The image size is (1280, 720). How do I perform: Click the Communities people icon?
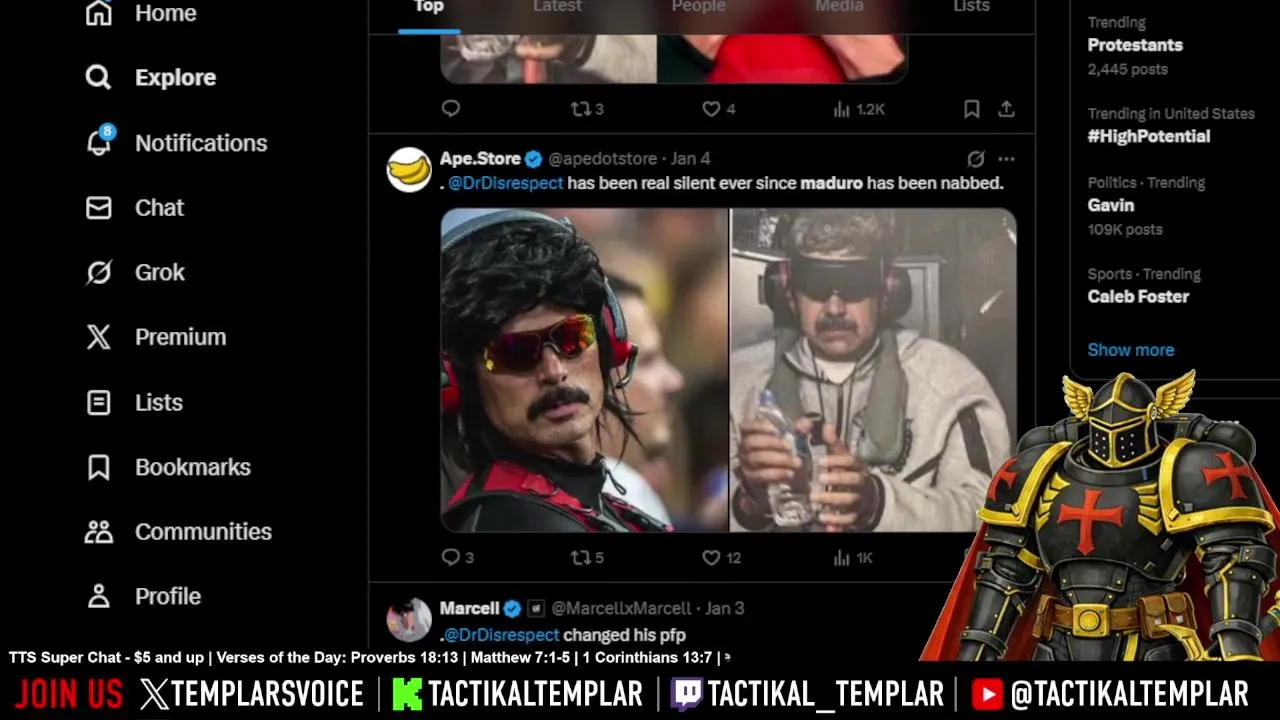point(98,532)
